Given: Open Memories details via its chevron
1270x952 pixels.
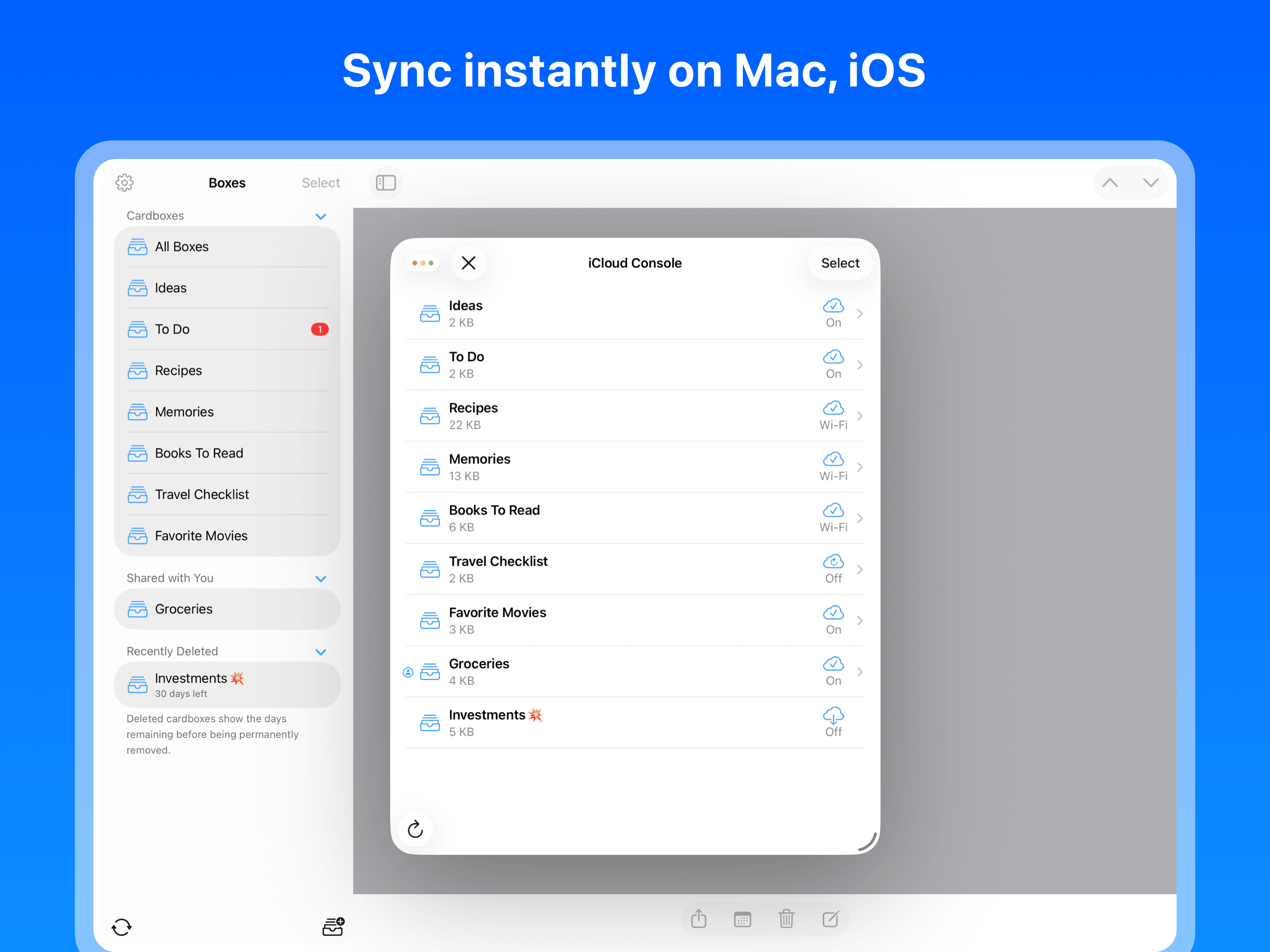Looking at the screenshot, I should [860, 467].
